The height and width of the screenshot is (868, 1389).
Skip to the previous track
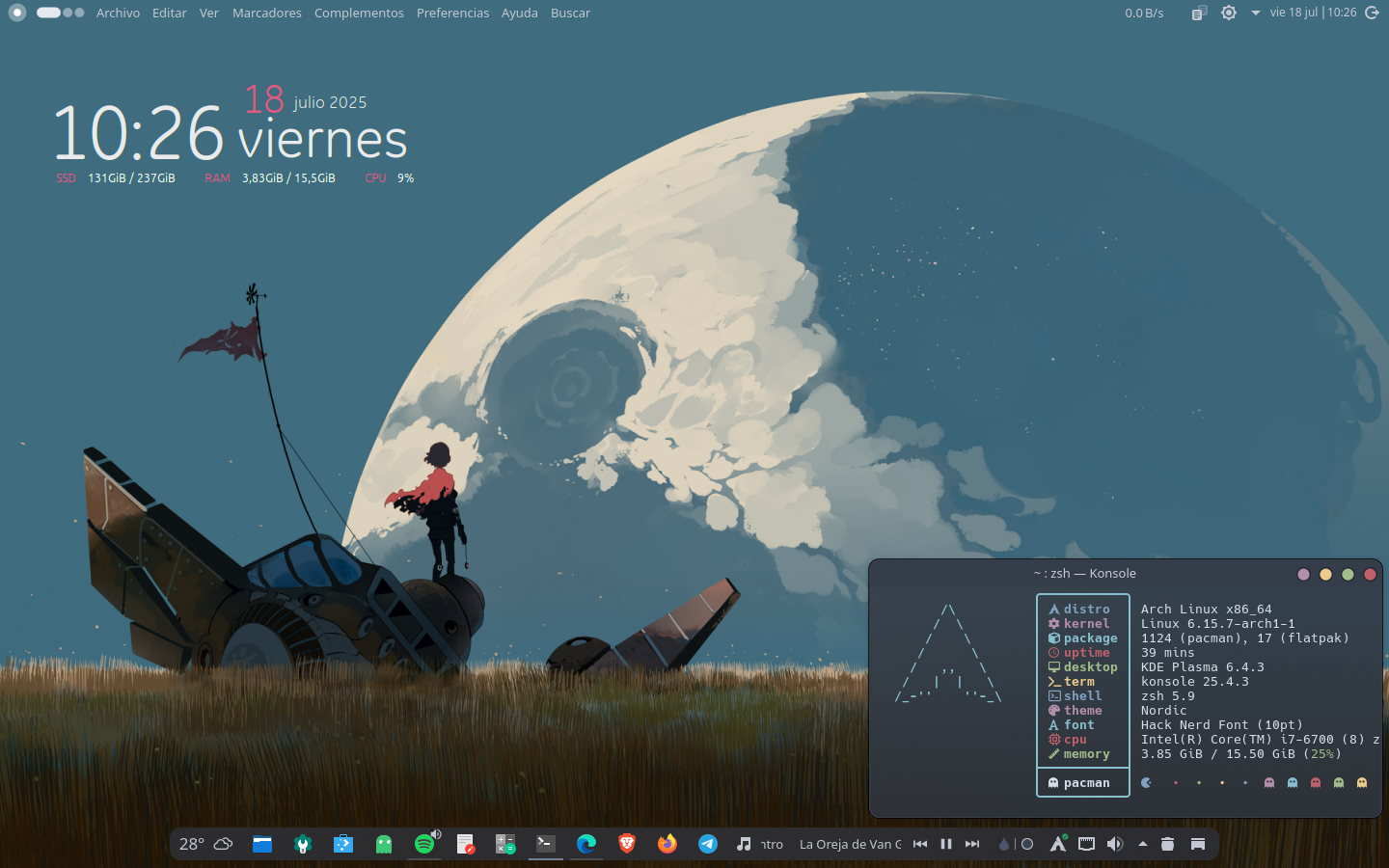pyautogui.click(x=920, y=844)
